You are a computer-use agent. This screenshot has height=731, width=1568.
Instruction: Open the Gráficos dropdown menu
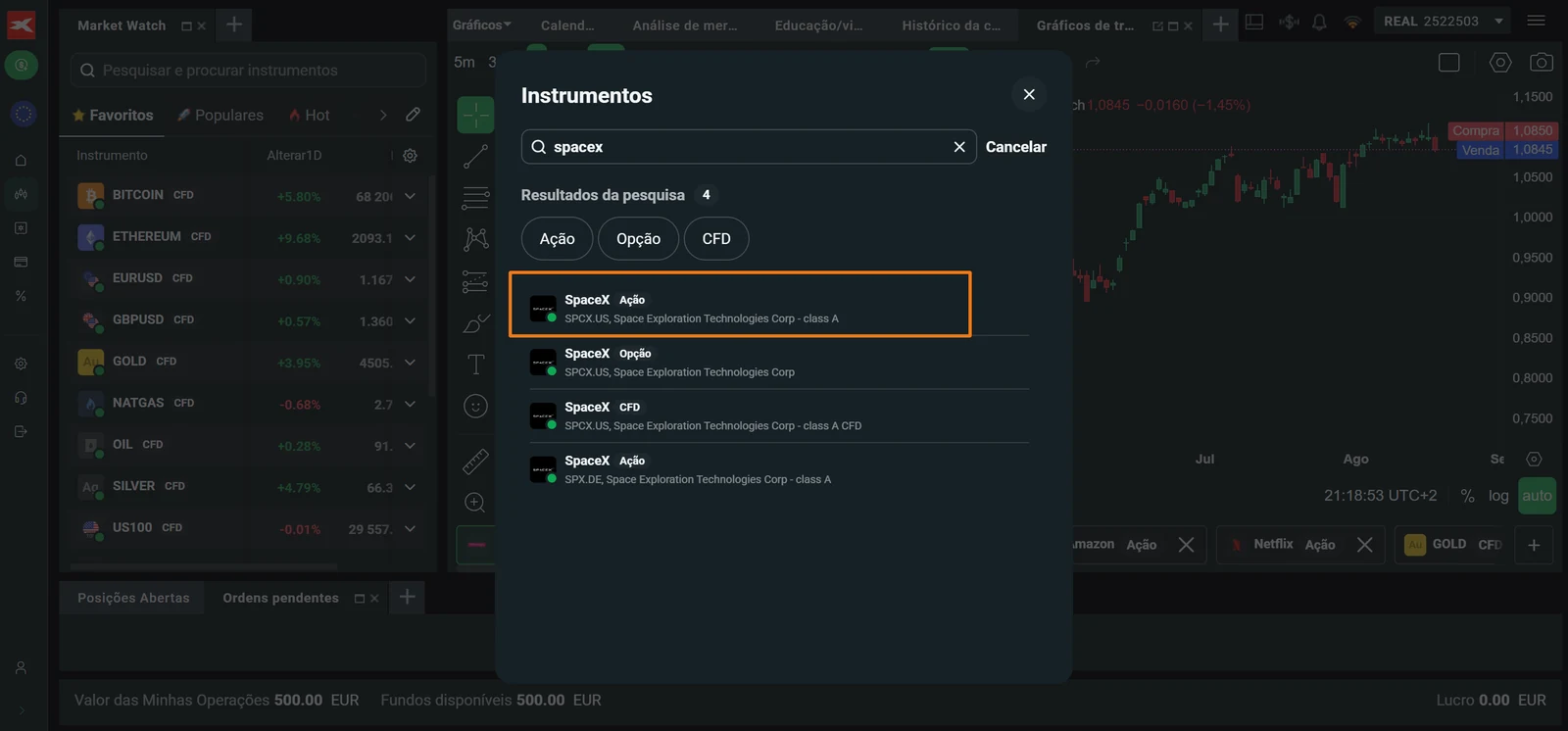pyautogui.click(x=482, y=24)
